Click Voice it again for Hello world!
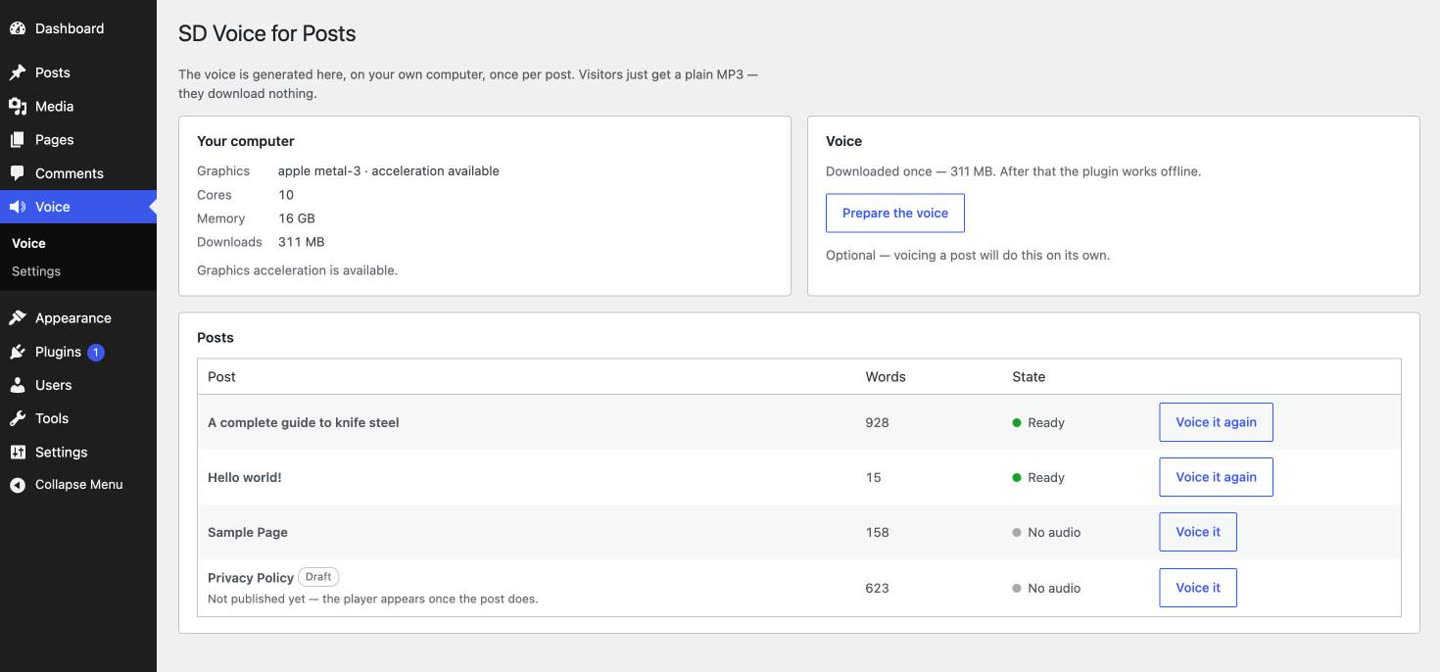This screenshot has width=1440, height=672. tap(1216, 477)
